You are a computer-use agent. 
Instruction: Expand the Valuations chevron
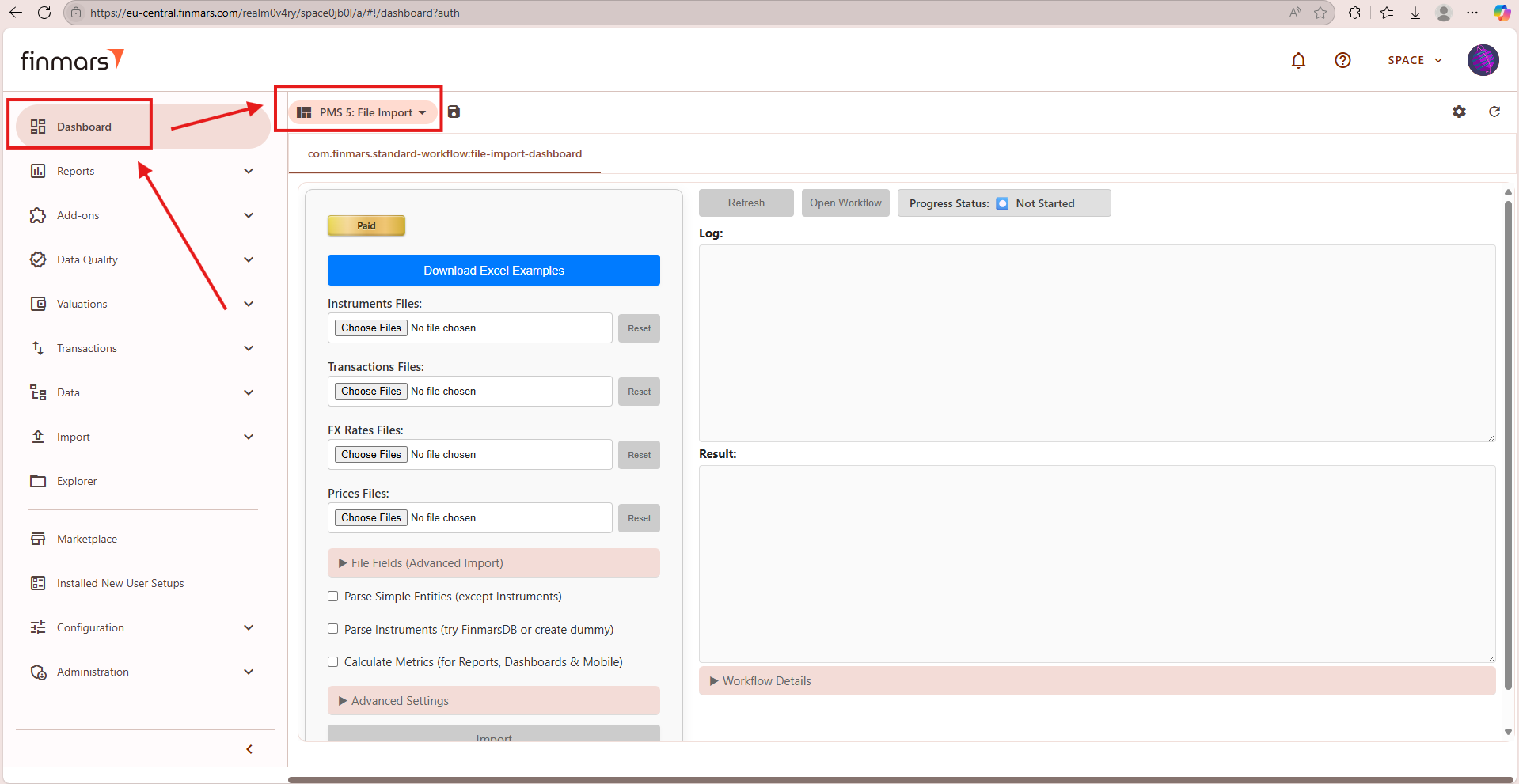(x=249, y=304)
